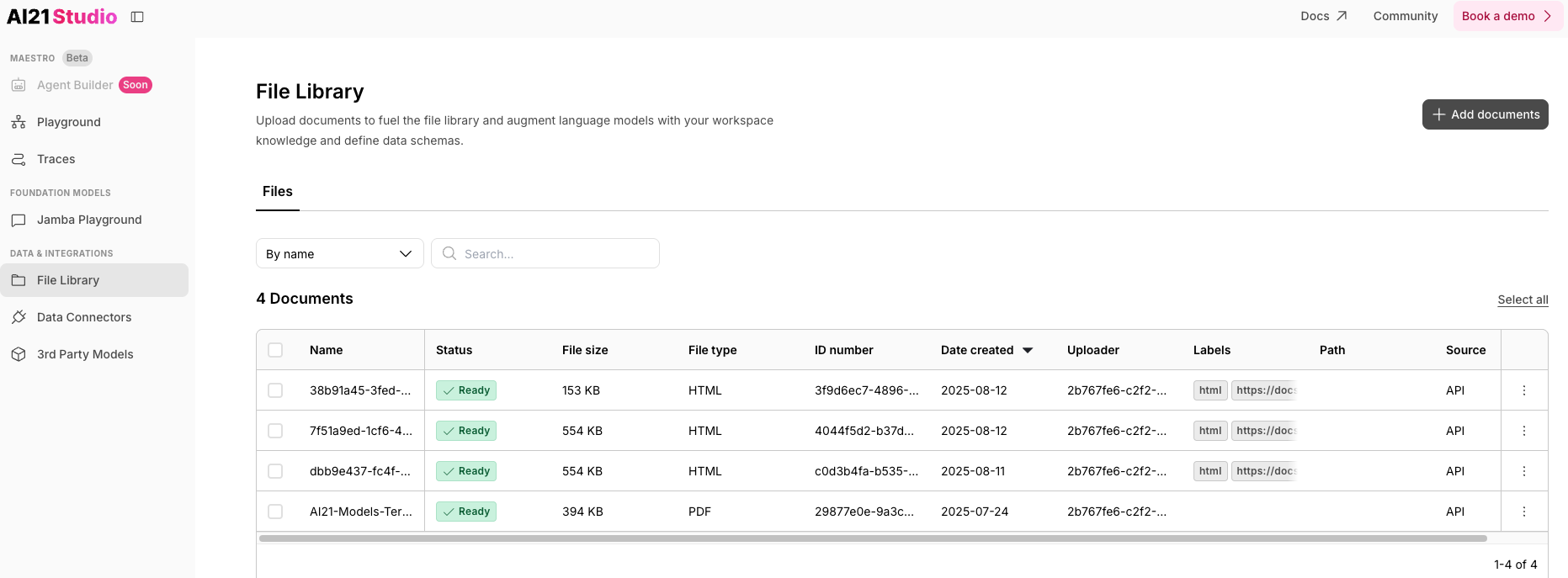Click the 394 KB file size cell

coord(582,512)
